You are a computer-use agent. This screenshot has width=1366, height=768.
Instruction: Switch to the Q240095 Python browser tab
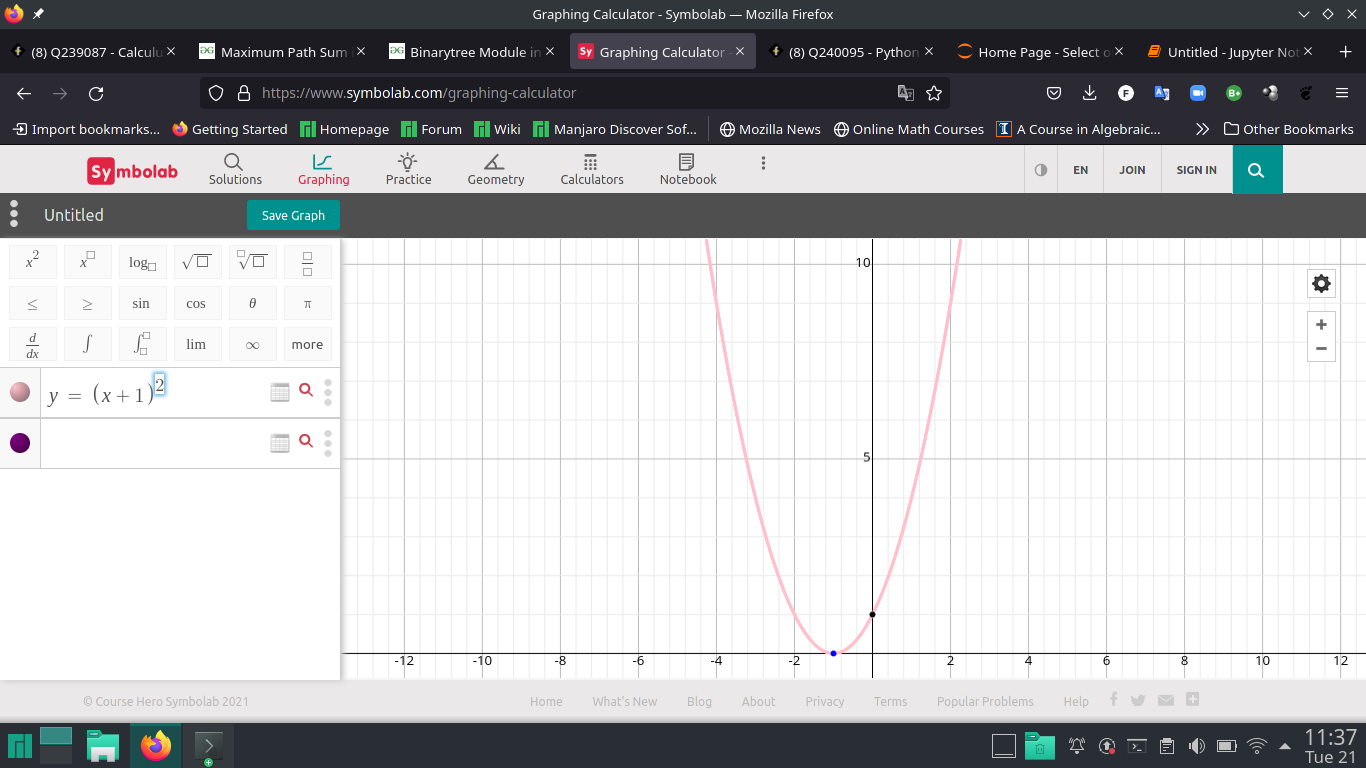[849, 52]
